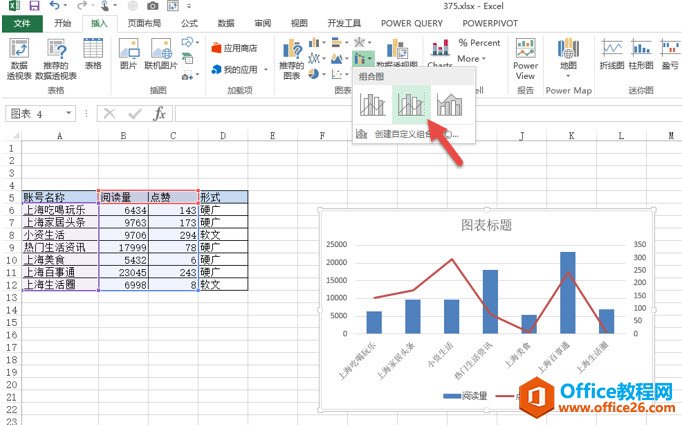Click the 图片 picture icon
The width and height of the screenshot is (682, 425).
128,55
